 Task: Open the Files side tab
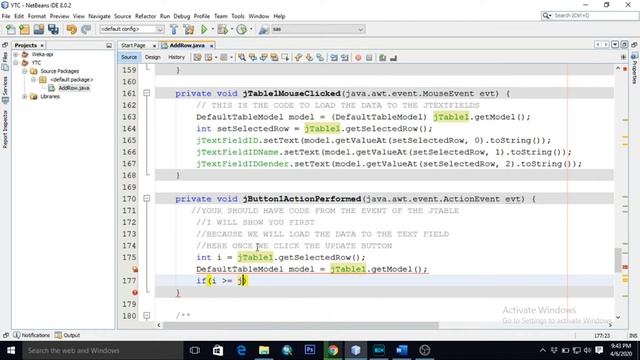coord(5,60)
